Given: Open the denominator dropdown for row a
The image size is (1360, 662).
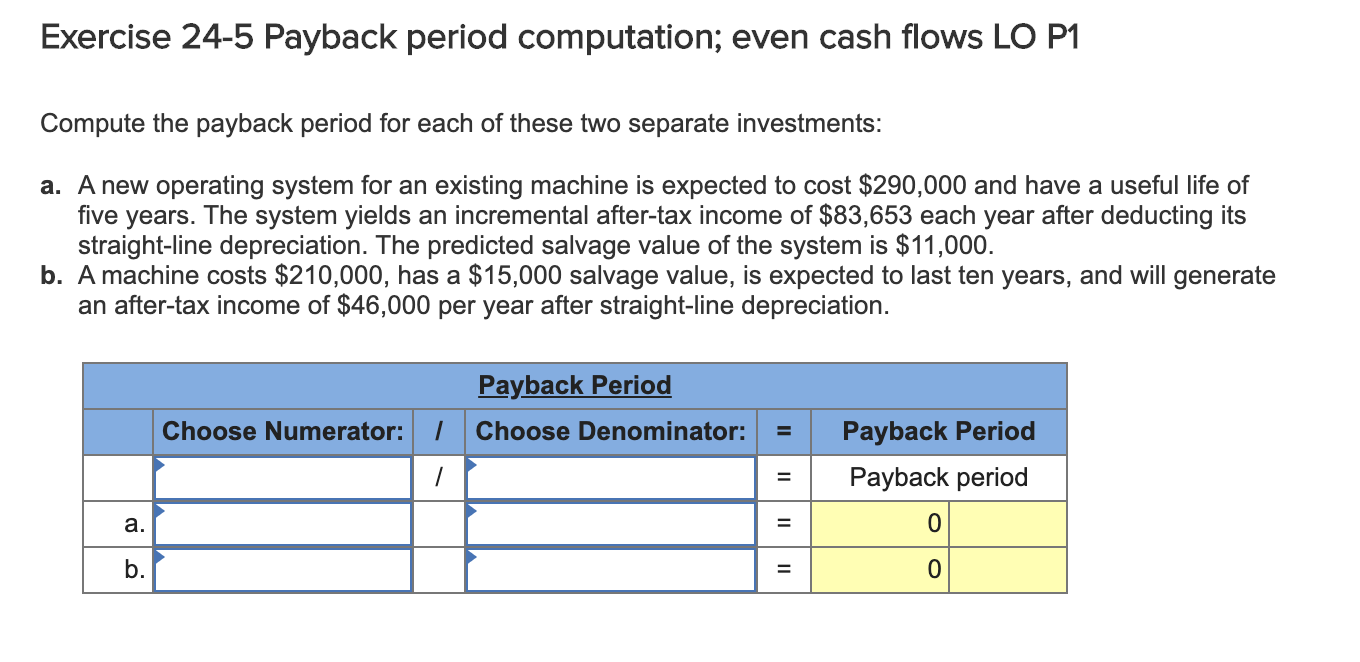Looking at the screenshot, I should click(610, 523).
